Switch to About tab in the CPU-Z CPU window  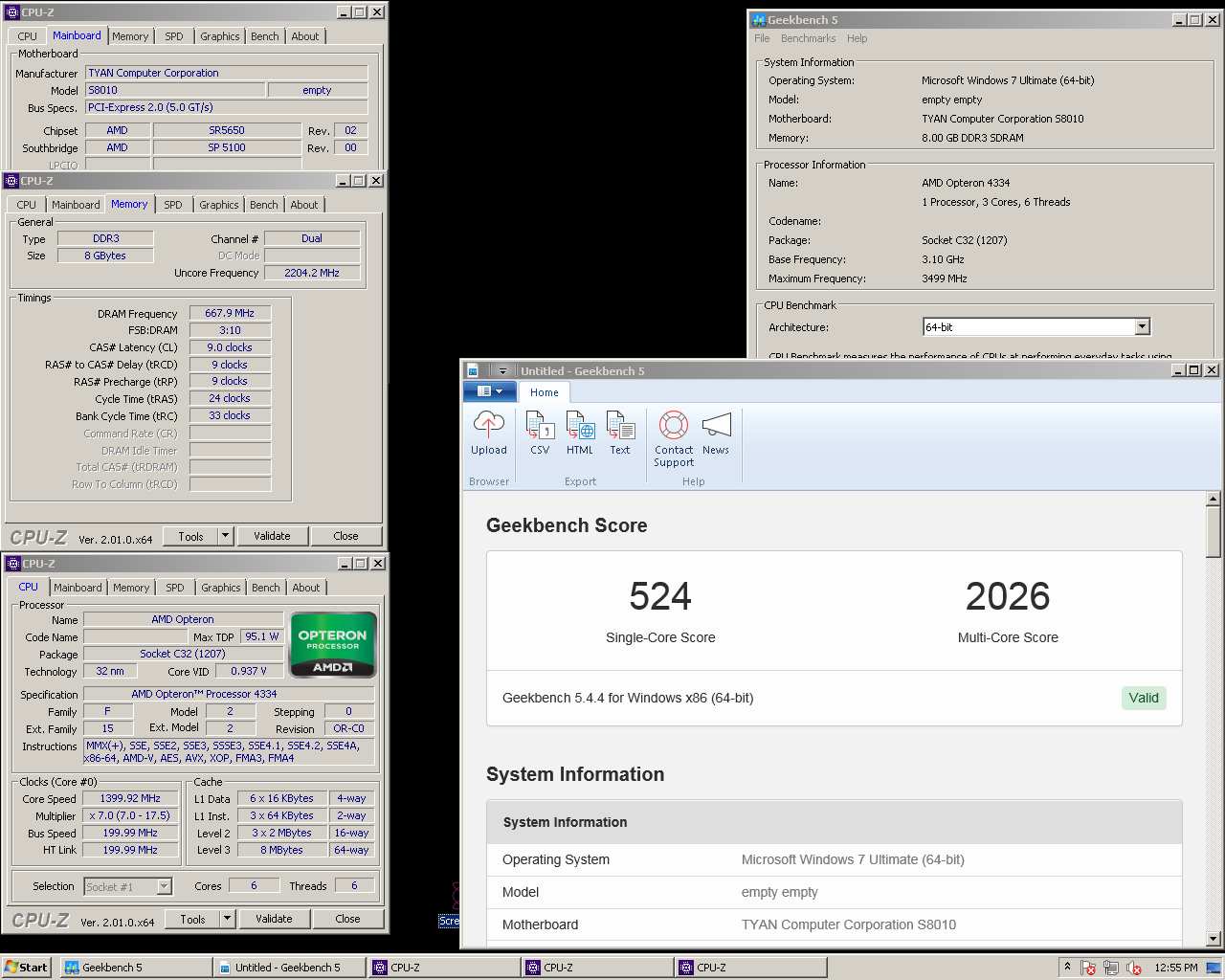coord(306,588)
